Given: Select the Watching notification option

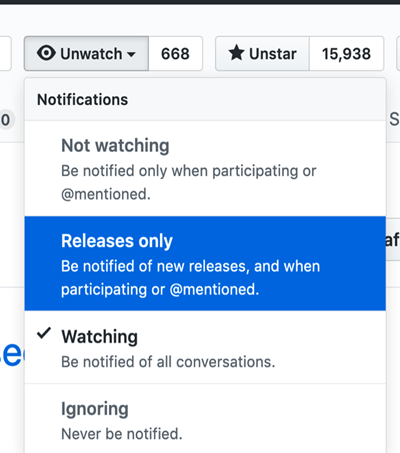Looking at the screenshot, I should click(205, 347).
